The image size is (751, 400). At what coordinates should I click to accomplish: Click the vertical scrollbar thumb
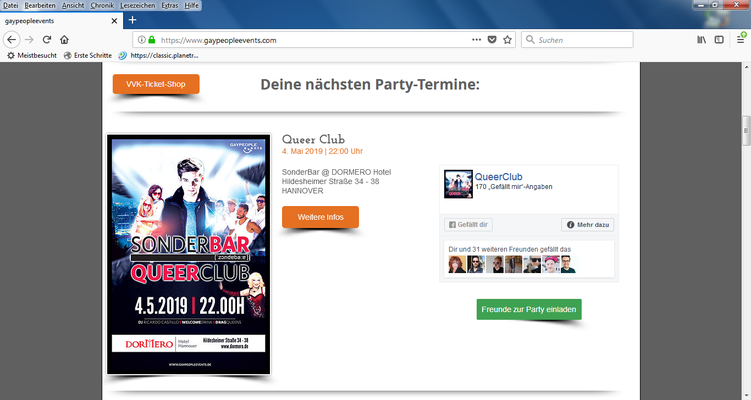tap(746, 129)
